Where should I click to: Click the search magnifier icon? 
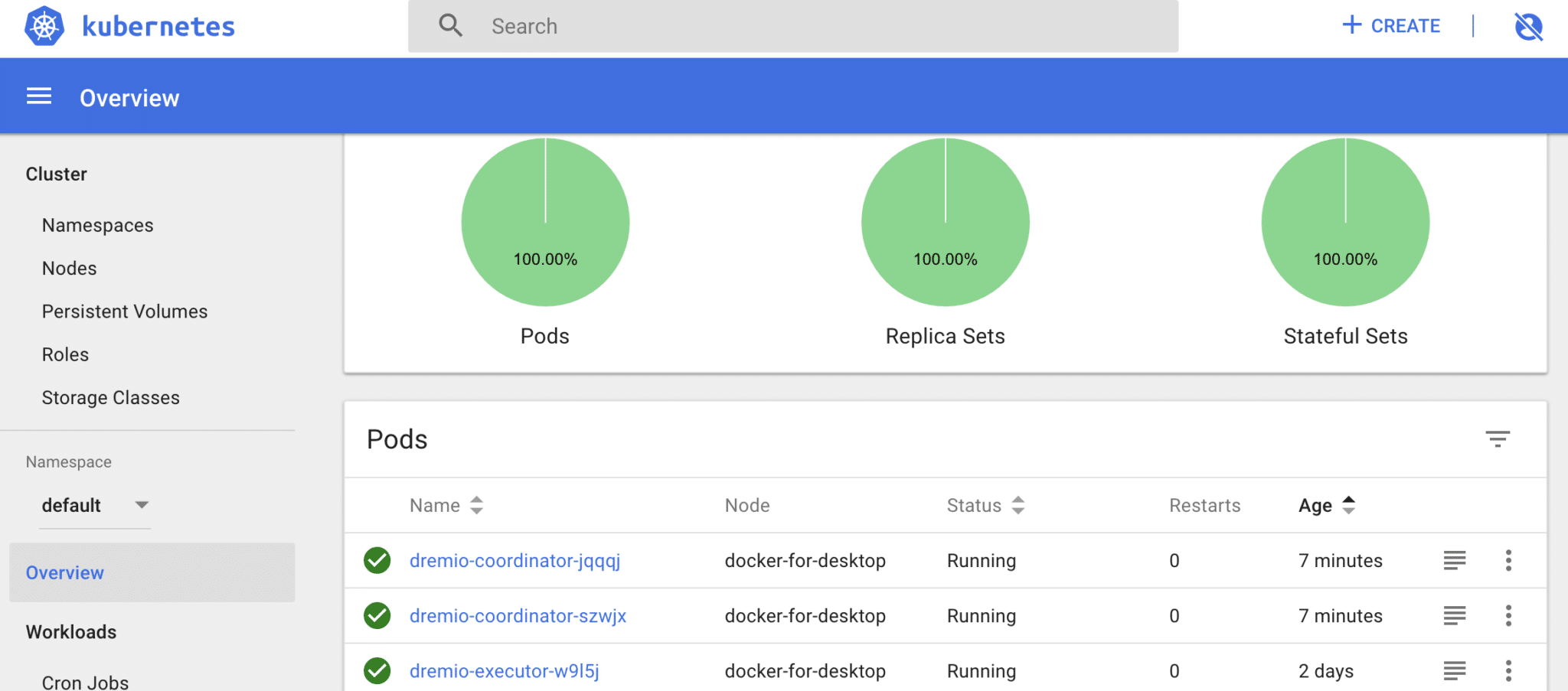(450, 25)
